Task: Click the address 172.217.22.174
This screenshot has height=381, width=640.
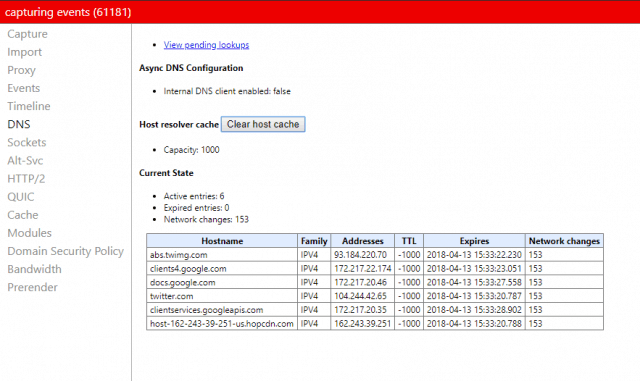Action: 362,269
